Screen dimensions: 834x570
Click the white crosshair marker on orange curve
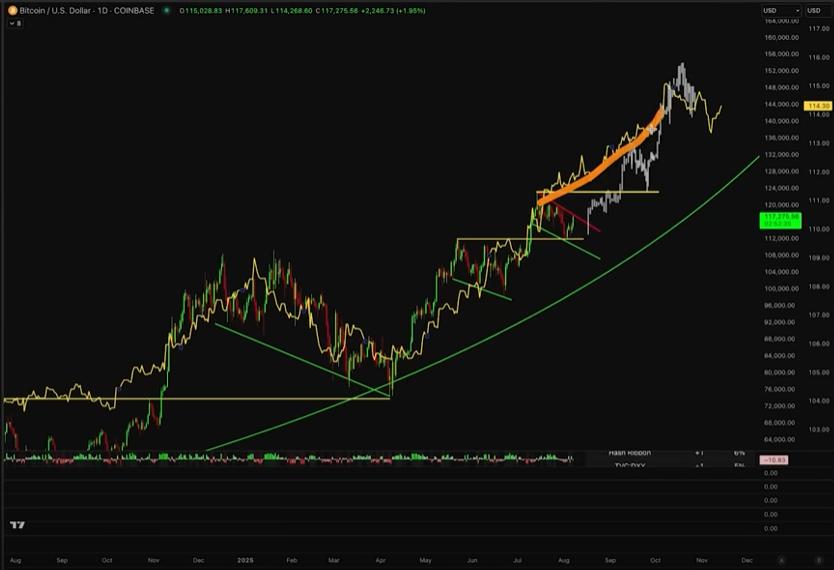click(652, 129)
